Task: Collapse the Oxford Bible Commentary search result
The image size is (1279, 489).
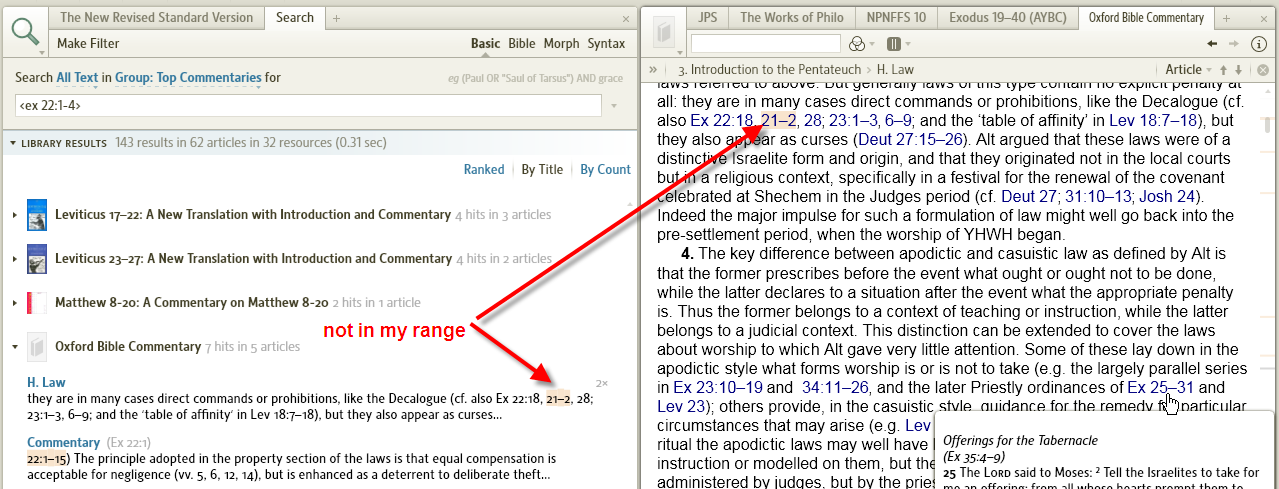Action: (x=15, y=347)
